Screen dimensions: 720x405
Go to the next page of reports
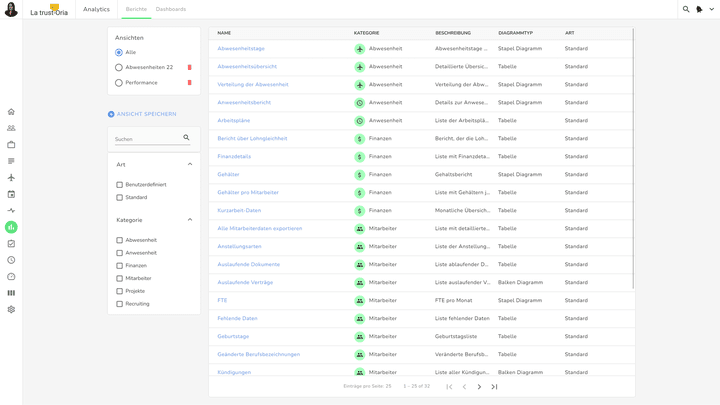click(479, 386)
